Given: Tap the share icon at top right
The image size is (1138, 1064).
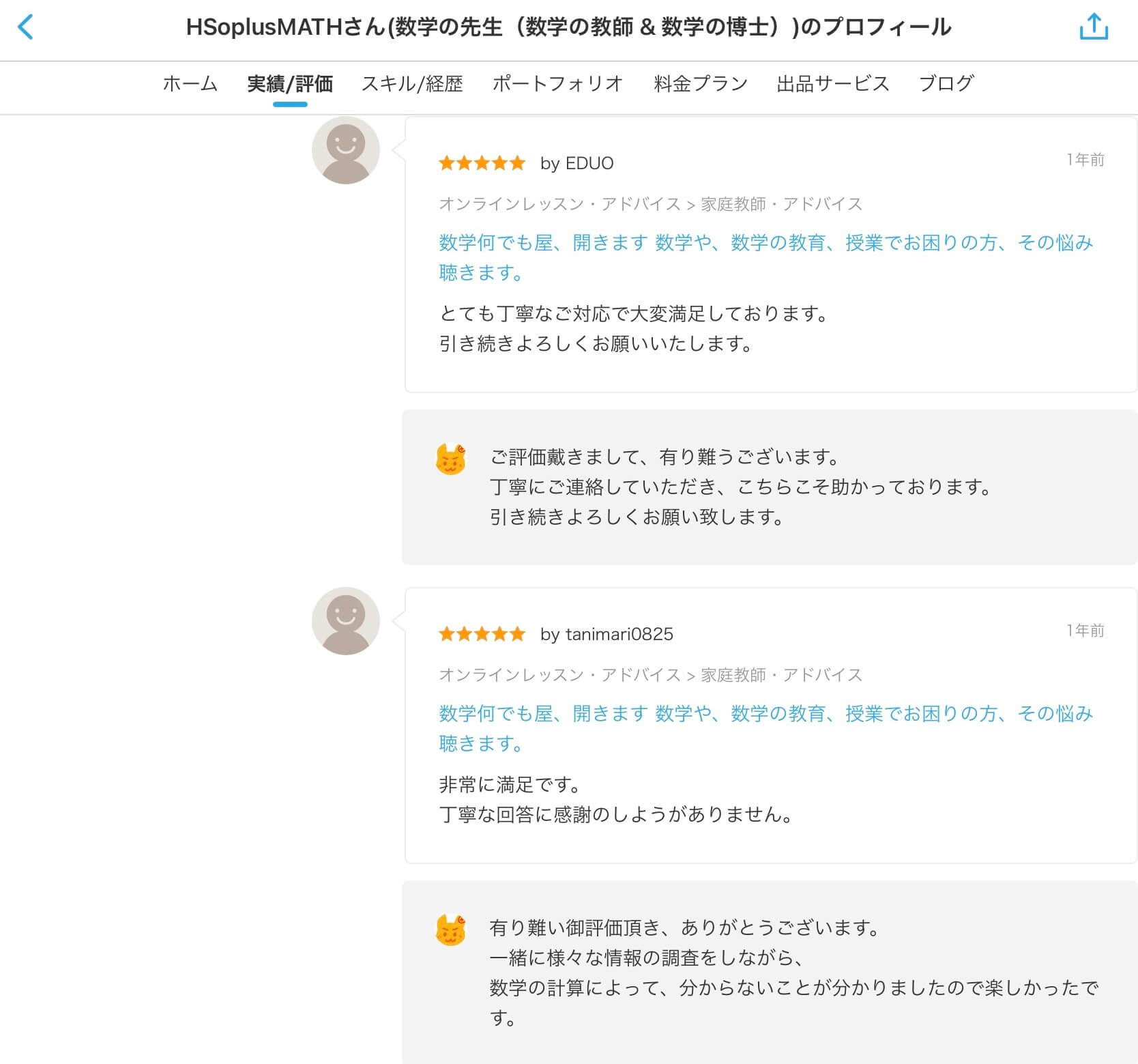Looking at the screenshot, I should (x=1093, y=27).
